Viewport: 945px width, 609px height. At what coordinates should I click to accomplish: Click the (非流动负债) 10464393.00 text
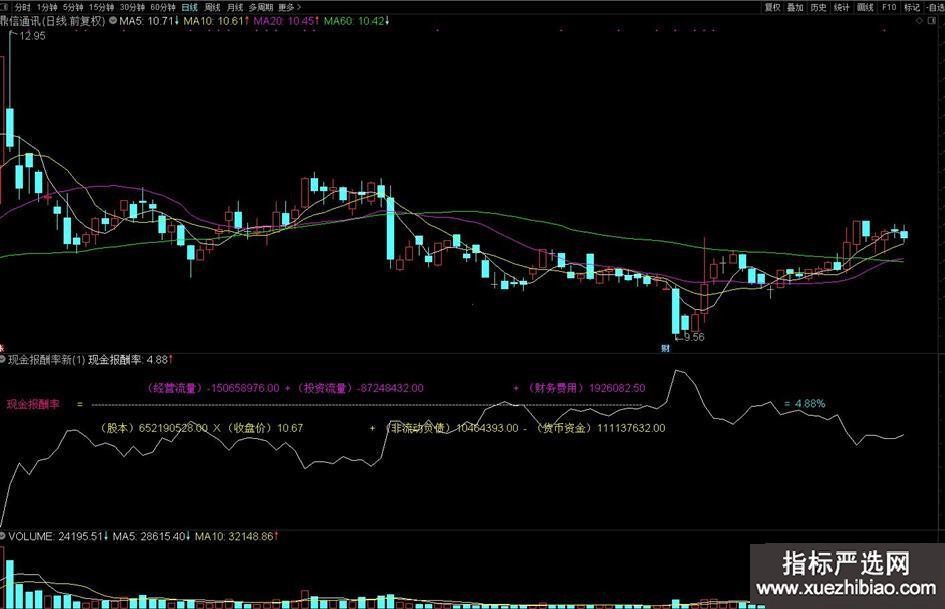453,428
